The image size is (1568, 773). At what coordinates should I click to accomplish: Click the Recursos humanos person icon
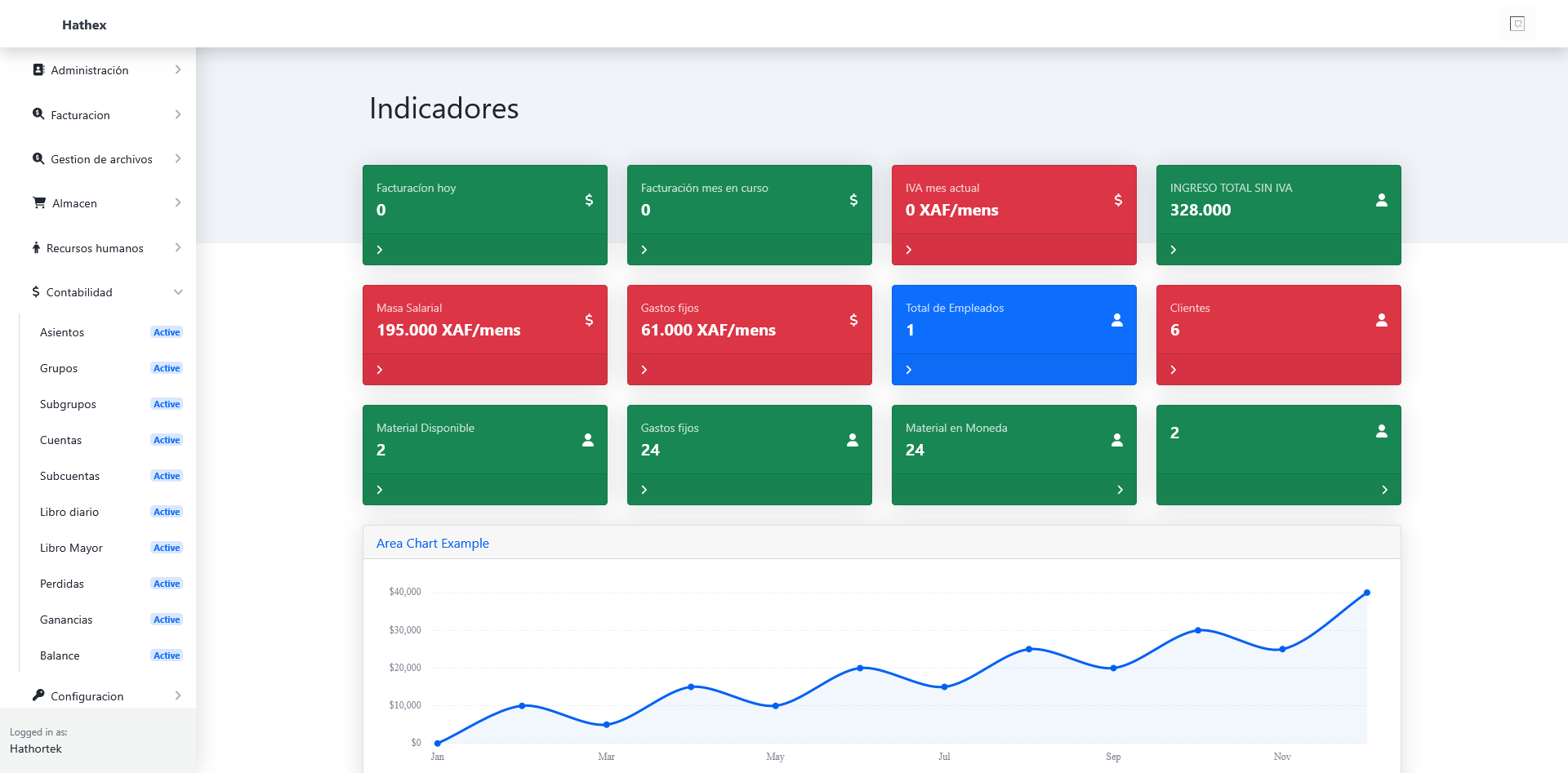36,247
